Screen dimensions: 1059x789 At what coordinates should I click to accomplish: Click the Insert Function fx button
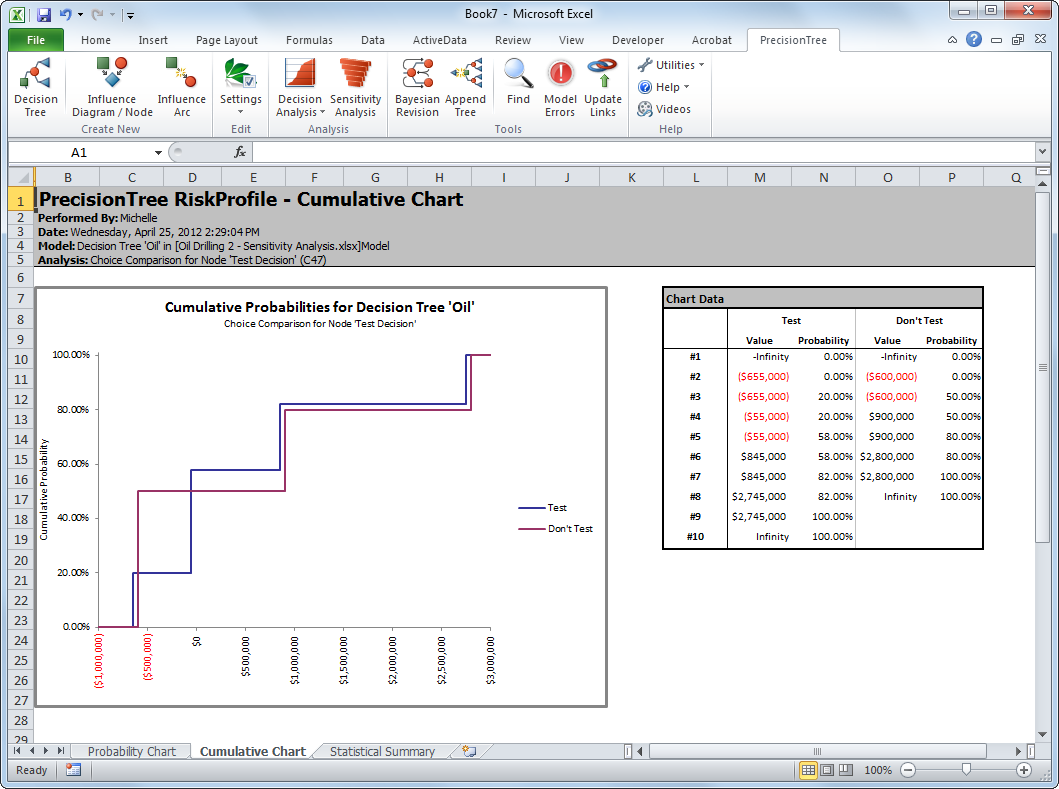[x=240, y=152]
